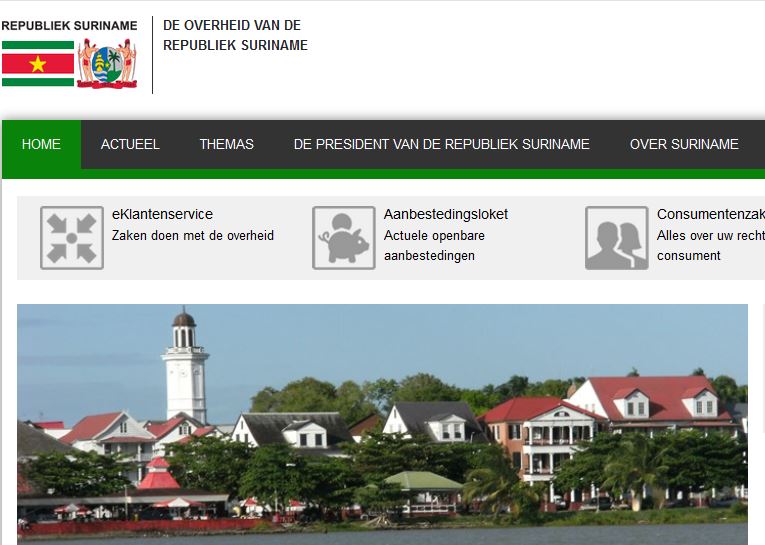The height and width of the screenshot is (545, 765).
Task: Click the 'De Overheid van de' header title
Action: pos(231,26)
